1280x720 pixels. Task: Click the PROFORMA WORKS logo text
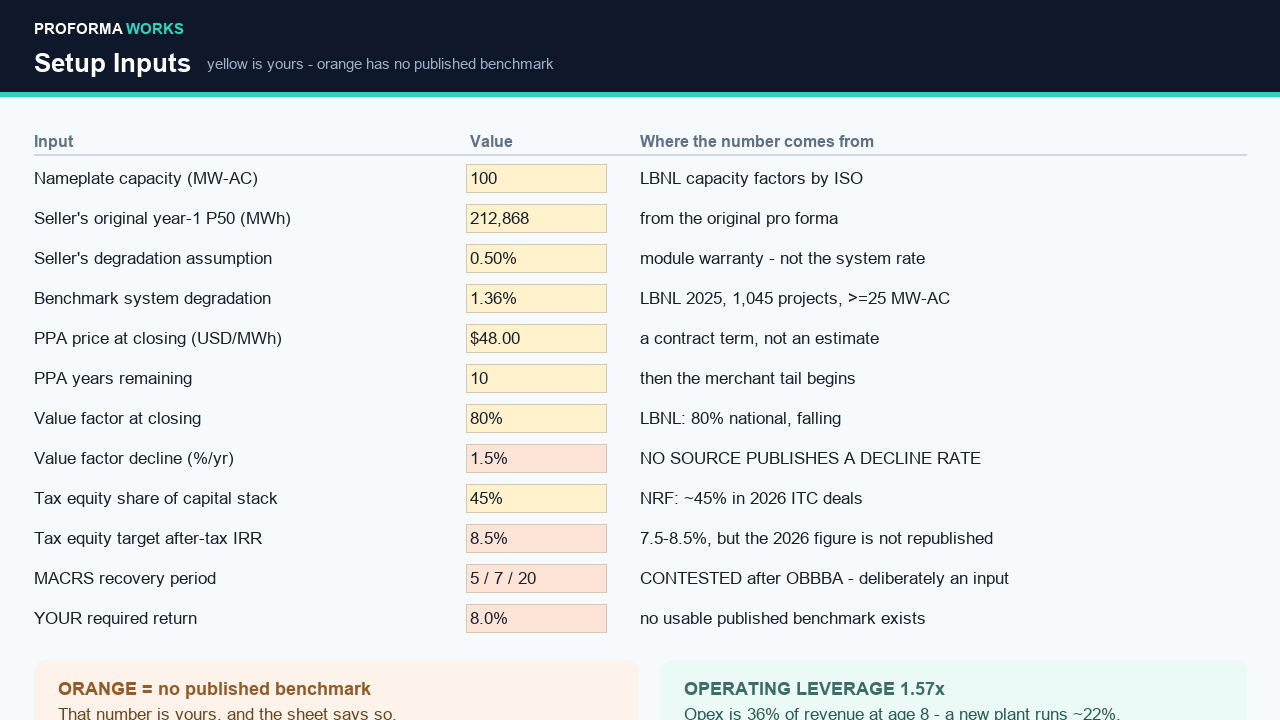(x=109, y=29)
